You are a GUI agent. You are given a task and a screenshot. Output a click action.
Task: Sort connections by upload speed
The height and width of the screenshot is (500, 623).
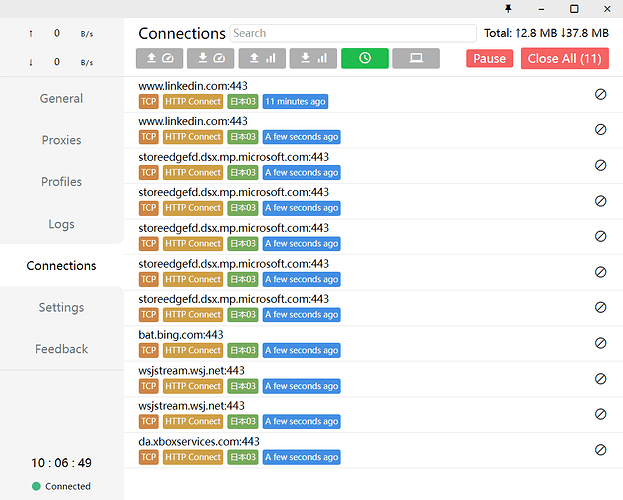tap(159, 59)
